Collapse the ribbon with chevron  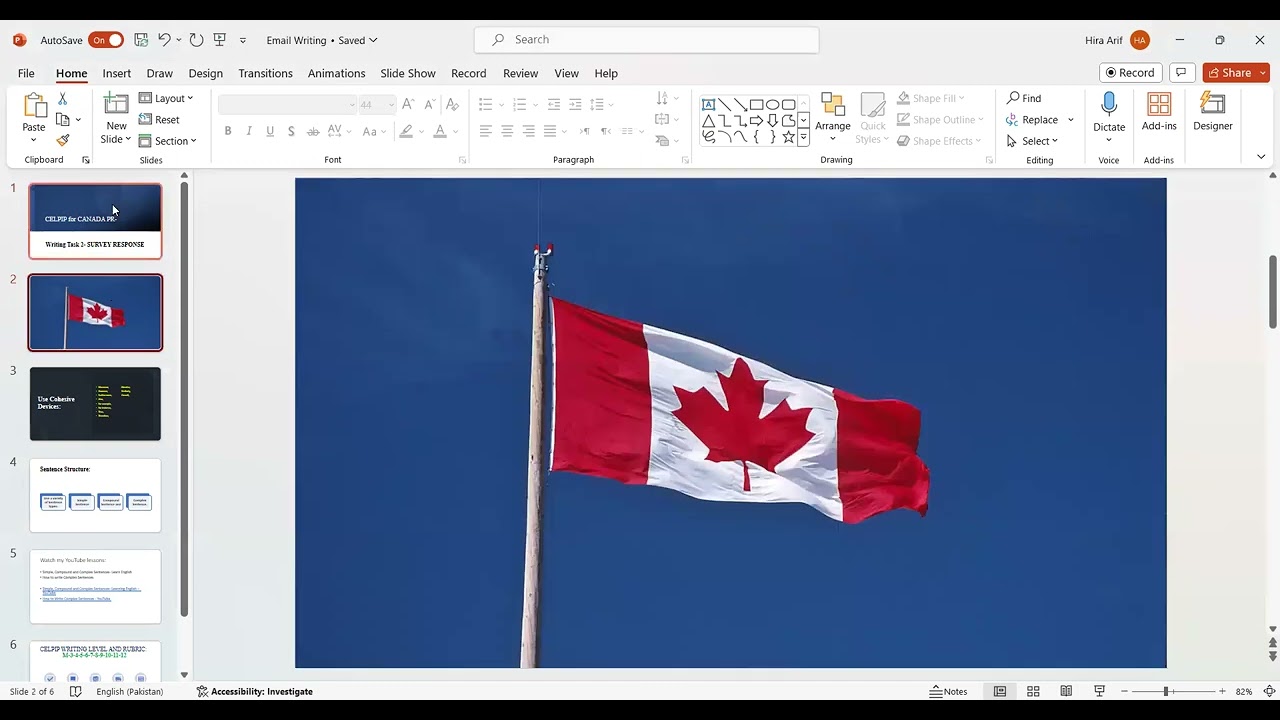click(x=1261, y=157)
